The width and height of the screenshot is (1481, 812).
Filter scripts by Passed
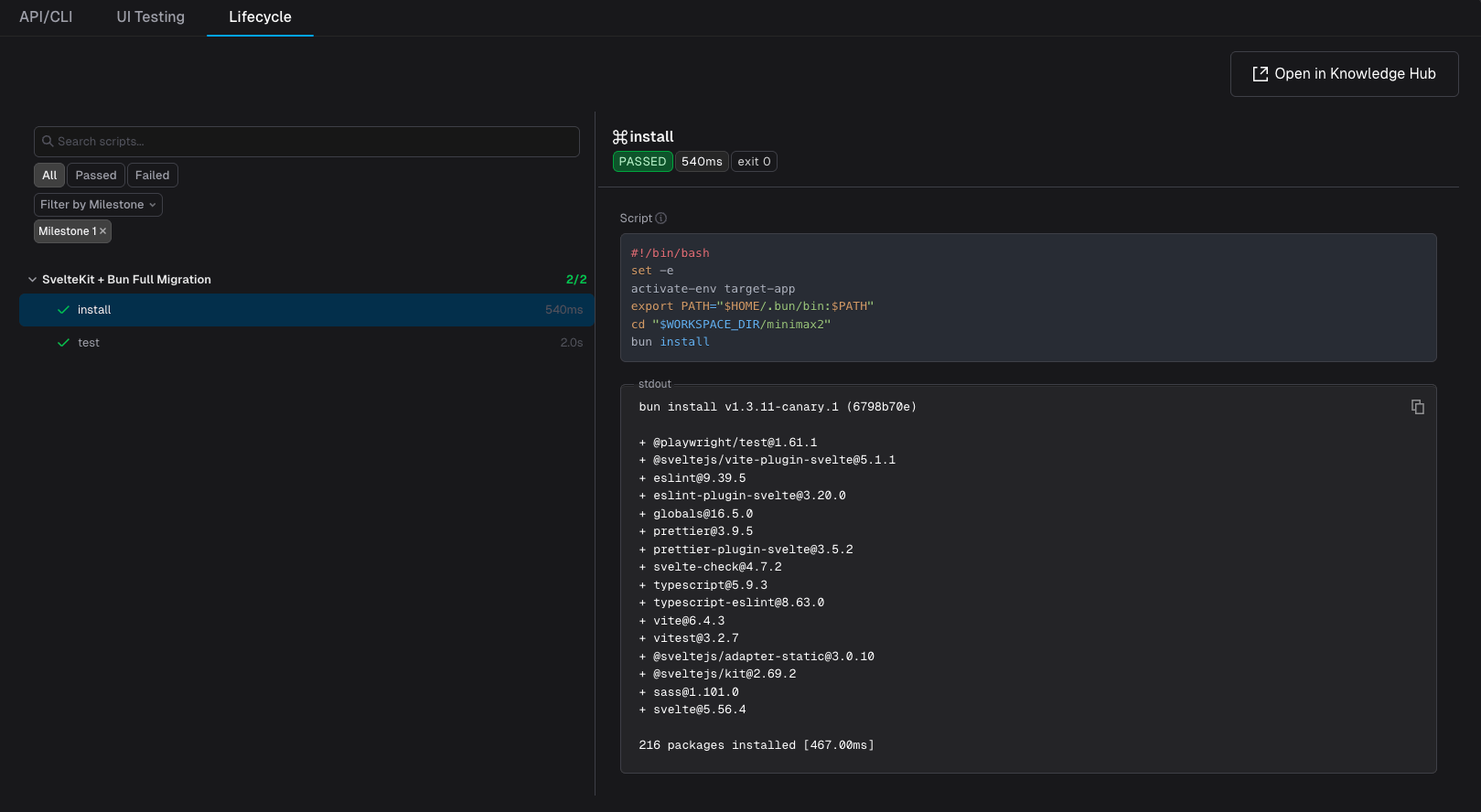(96, 176)
